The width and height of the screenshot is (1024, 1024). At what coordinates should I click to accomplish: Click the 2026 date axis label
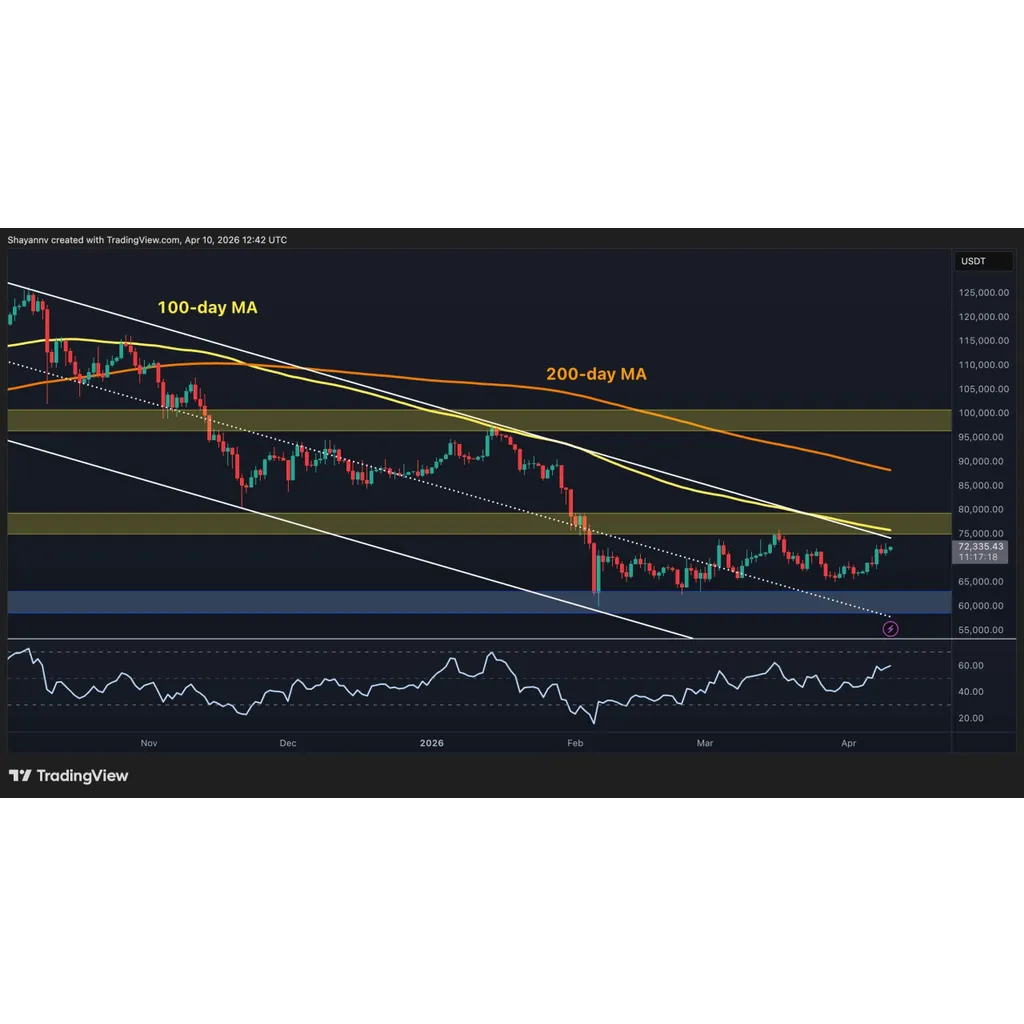point(432,743)
